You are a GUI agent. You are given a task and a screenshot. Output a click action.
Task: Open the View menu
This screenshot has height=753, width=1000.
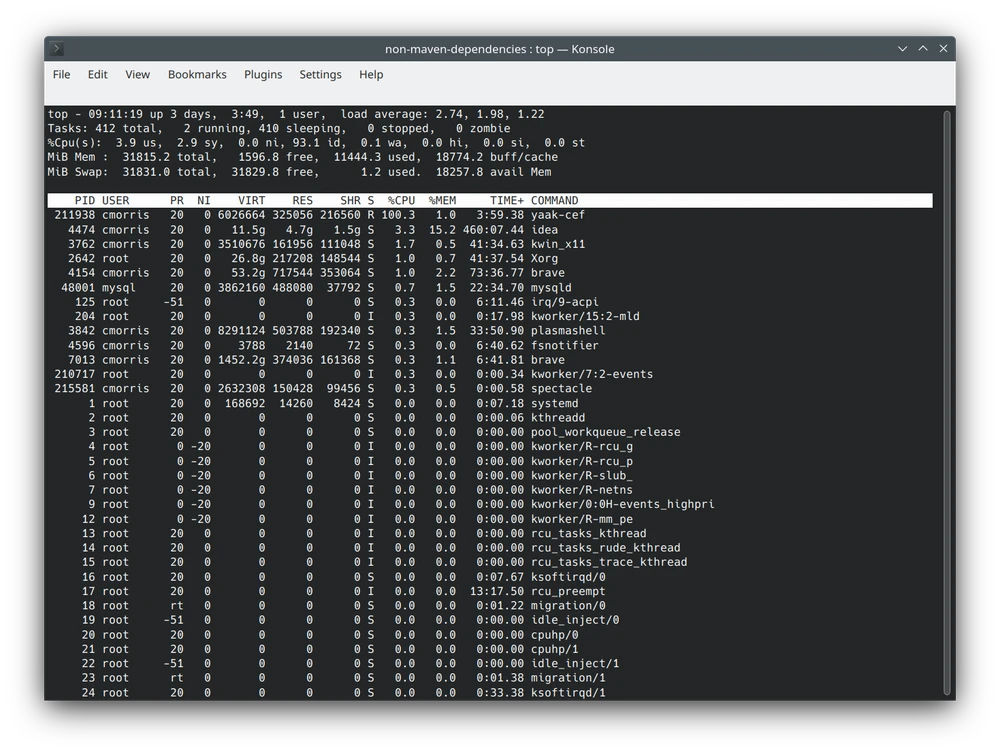[137, 75]
